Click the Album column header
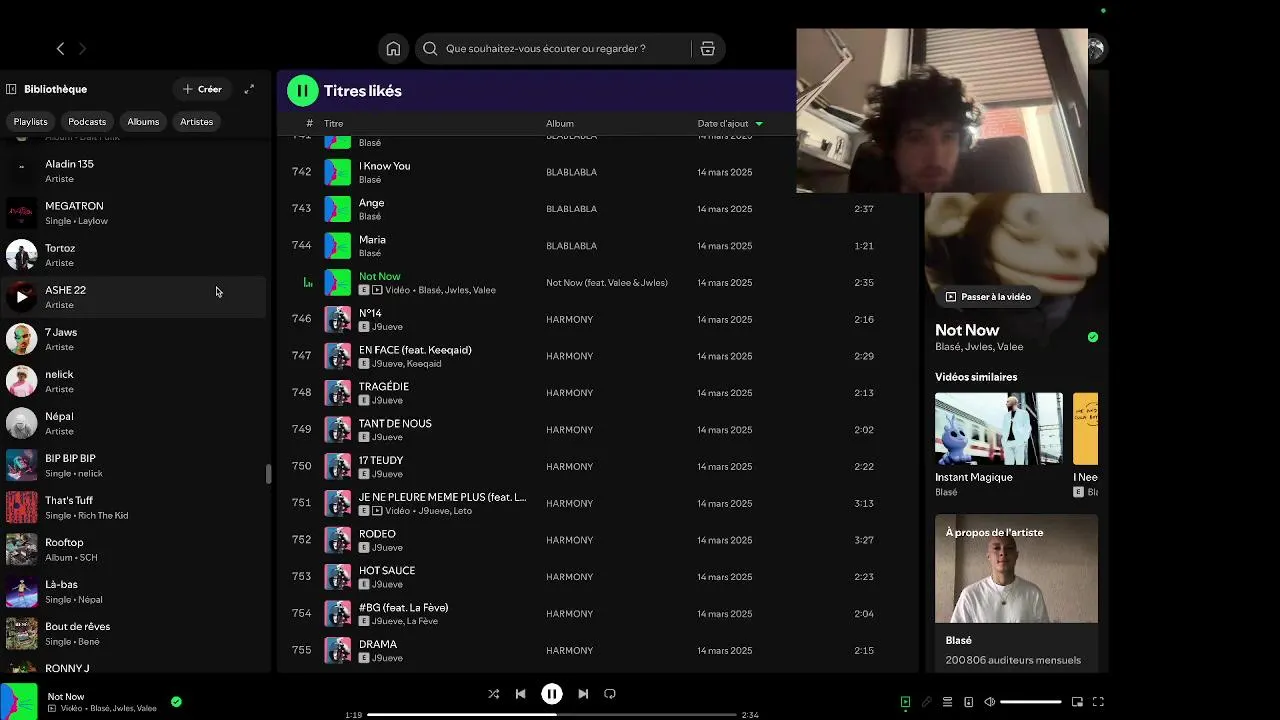The height and width of the screenshot is (720, 1280). click(559, 124)
